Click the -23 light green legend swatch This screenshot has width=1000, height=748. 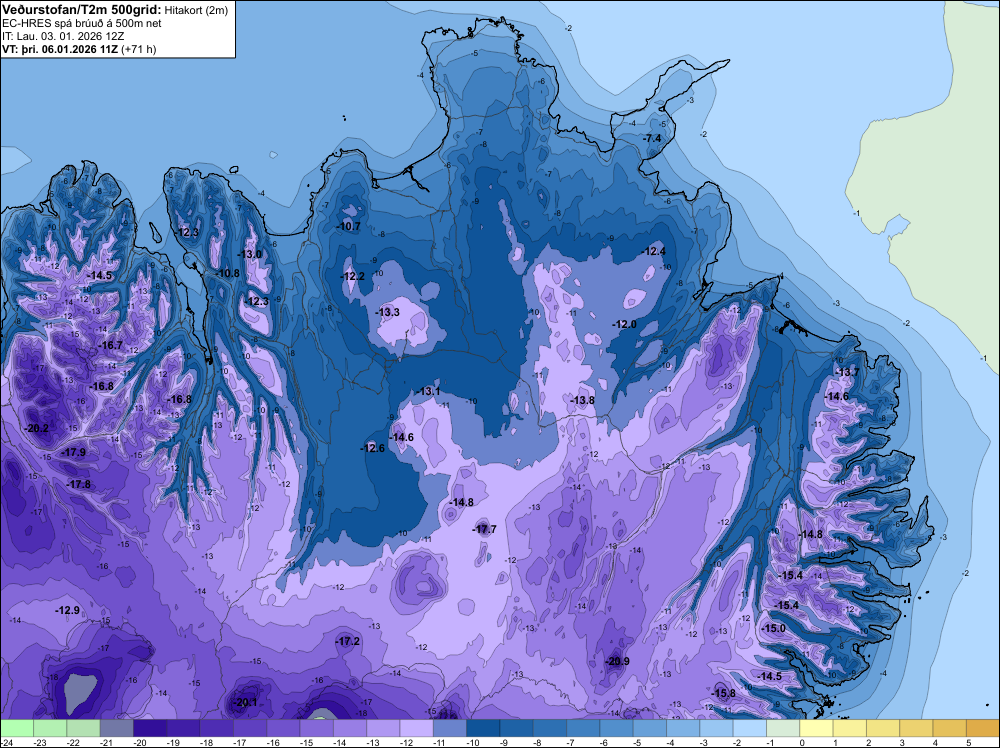pyautogui.click(x=50, y=727)
